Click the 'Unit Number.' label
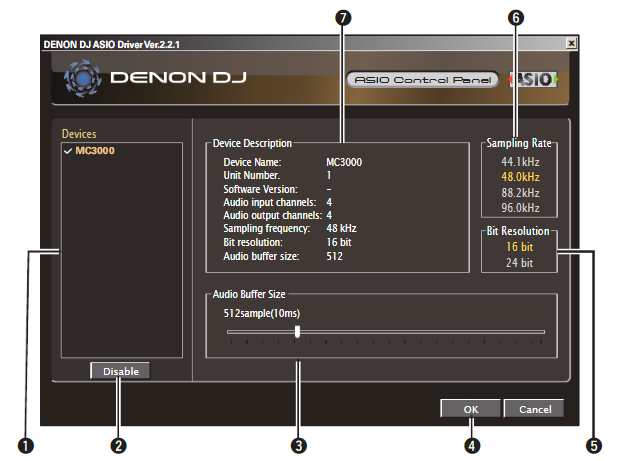The image size is (619, 461). [252, 175]
